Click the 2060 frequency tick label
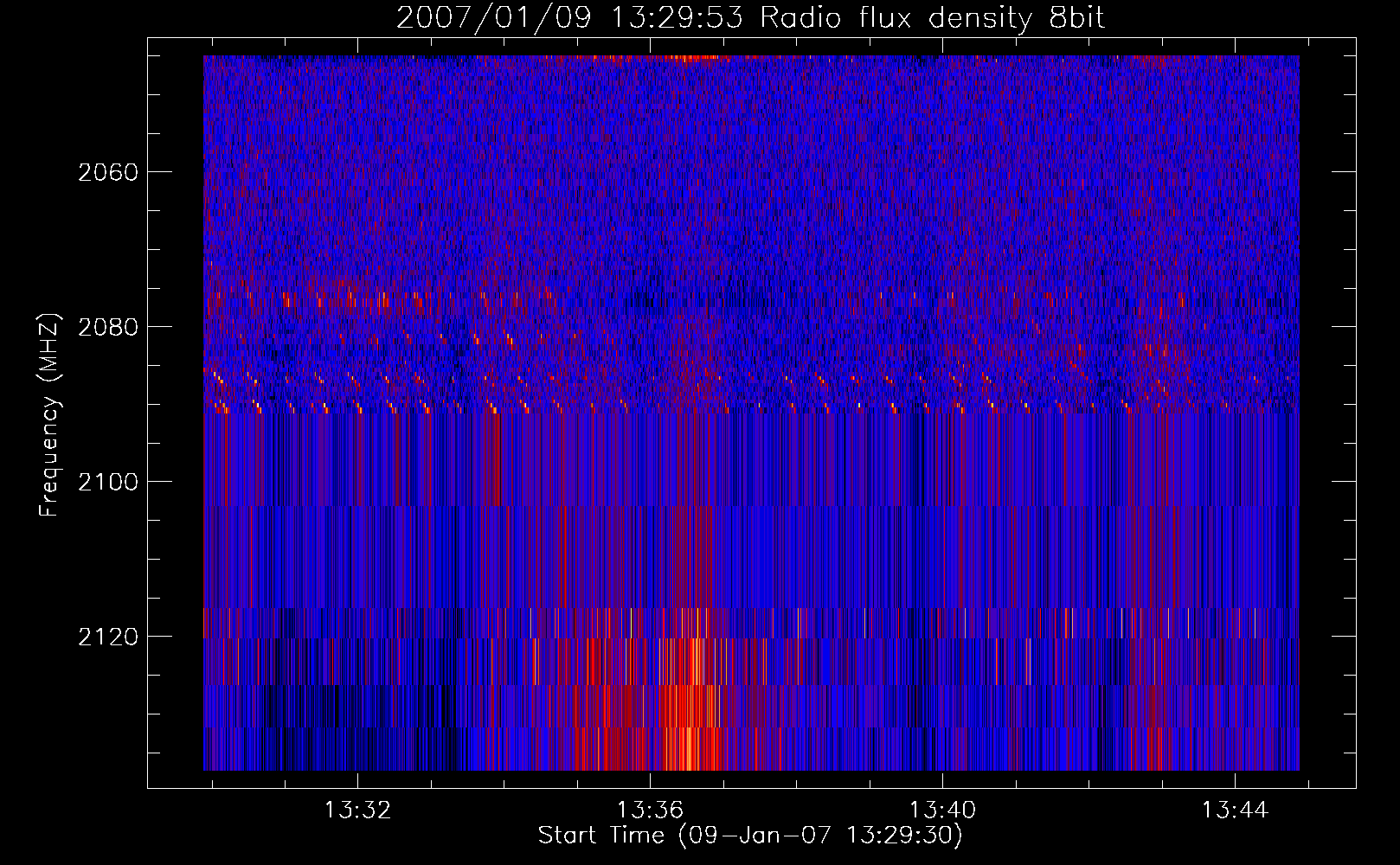1400x865 pixels. pos(108,172)
